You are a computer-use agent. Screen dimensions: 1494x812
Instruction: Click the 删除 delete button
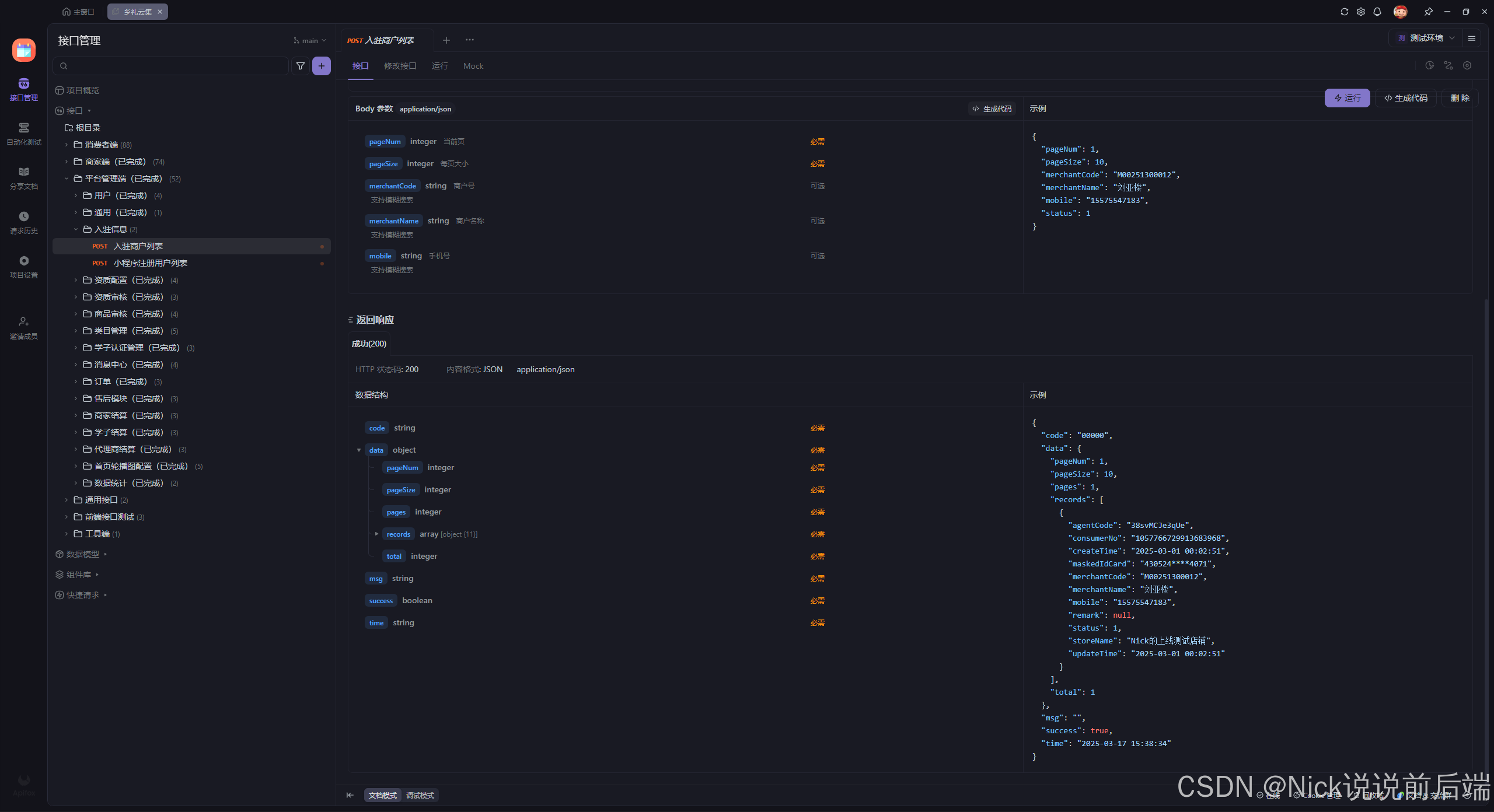pyautogui.click(x=1460, y=98)
